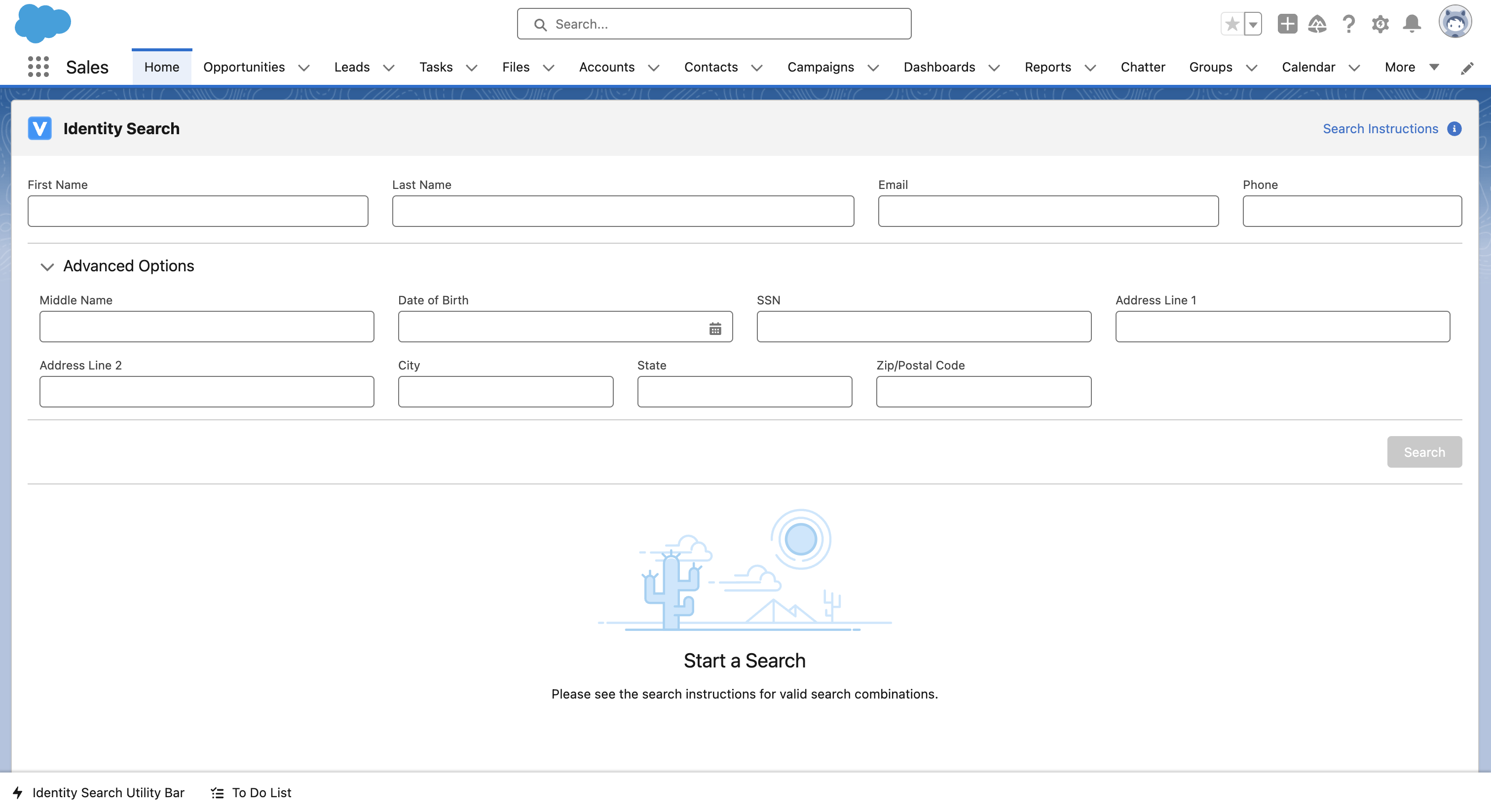The image size is (1491, 812).
Task: Click the Identity Search V logo icon
Action: [40, 128]
